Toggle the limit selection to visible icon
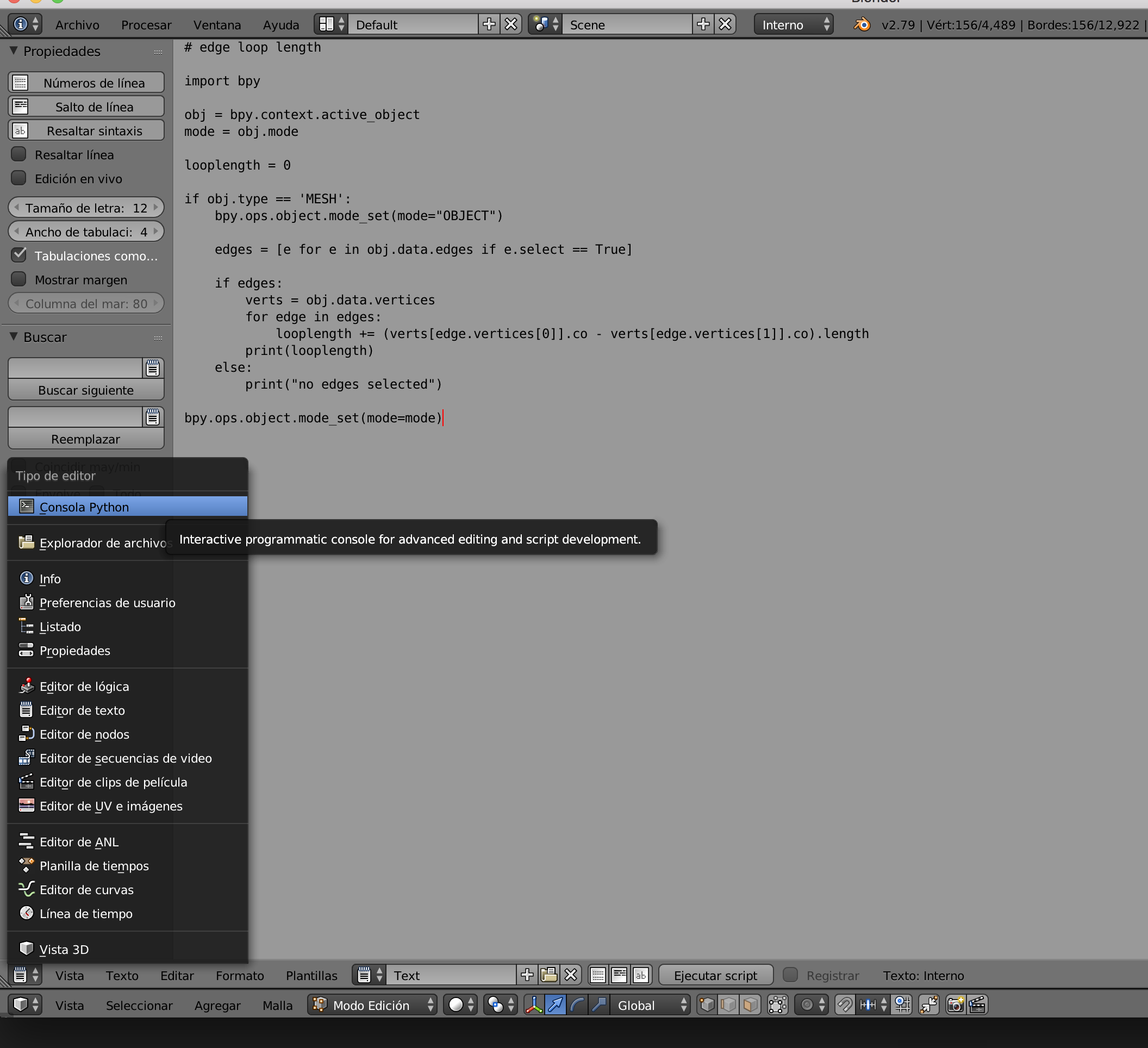The height and width of the screenshot is (1048, 1148). (x=777, y=1005)
